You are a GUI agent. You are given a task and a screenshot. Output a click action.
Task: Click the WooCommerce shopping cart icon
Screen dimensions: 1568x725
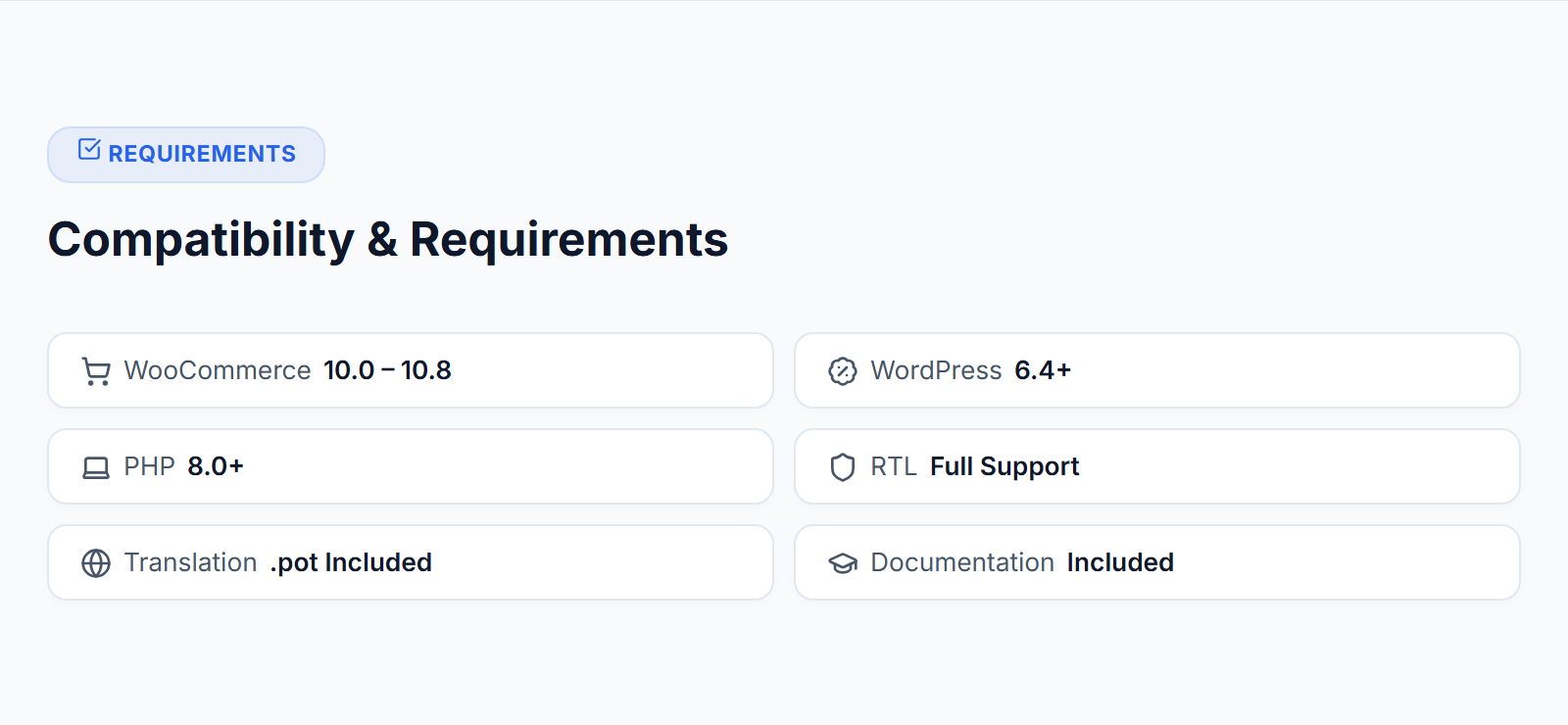click(96, 371)
